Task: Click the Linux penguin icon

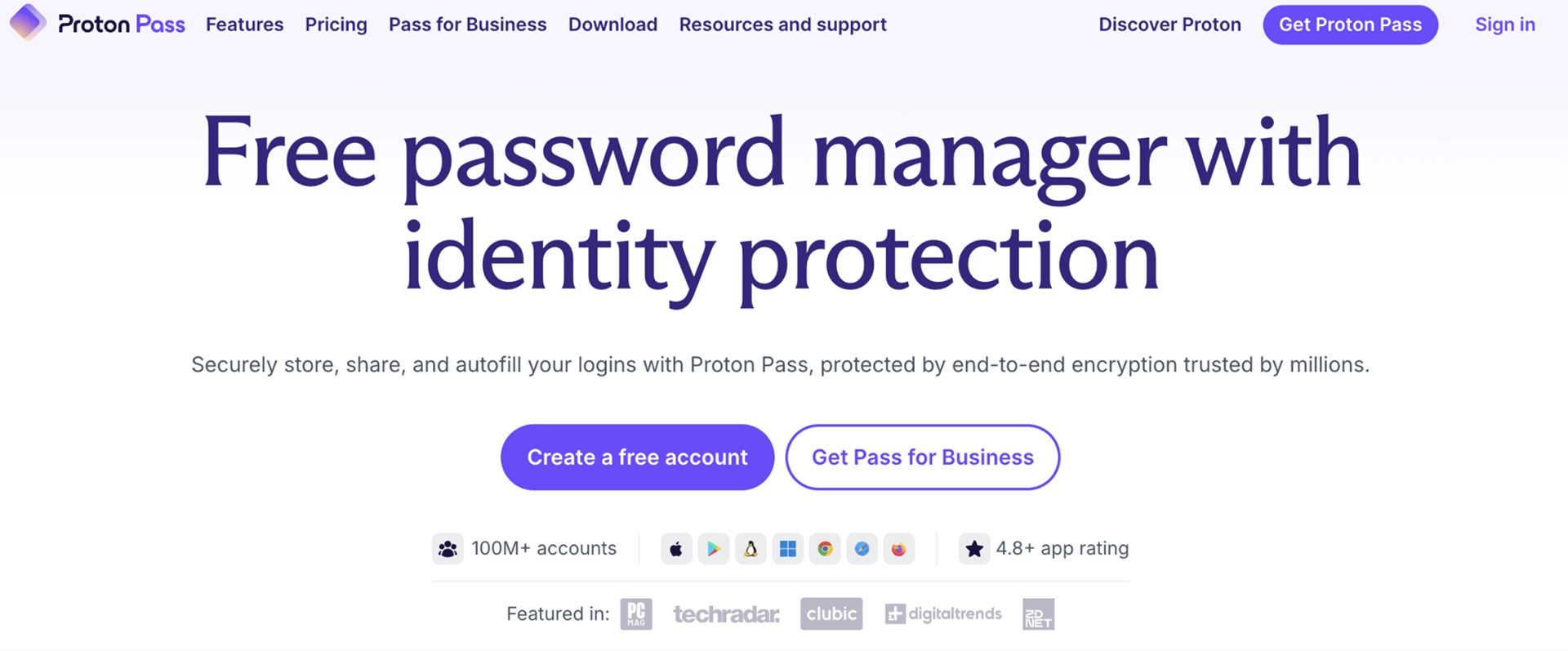Action: (x=751, y=548)
